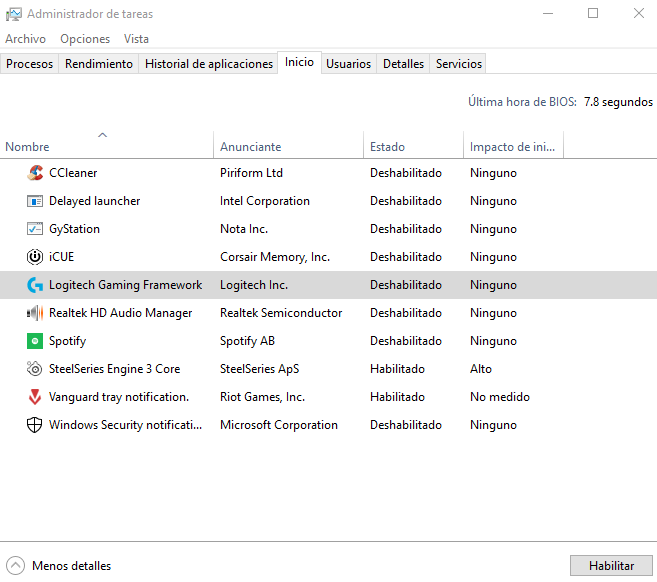Click Intel Corporation publisher cell
Screen dimensions: 657x582
point(265,201)
